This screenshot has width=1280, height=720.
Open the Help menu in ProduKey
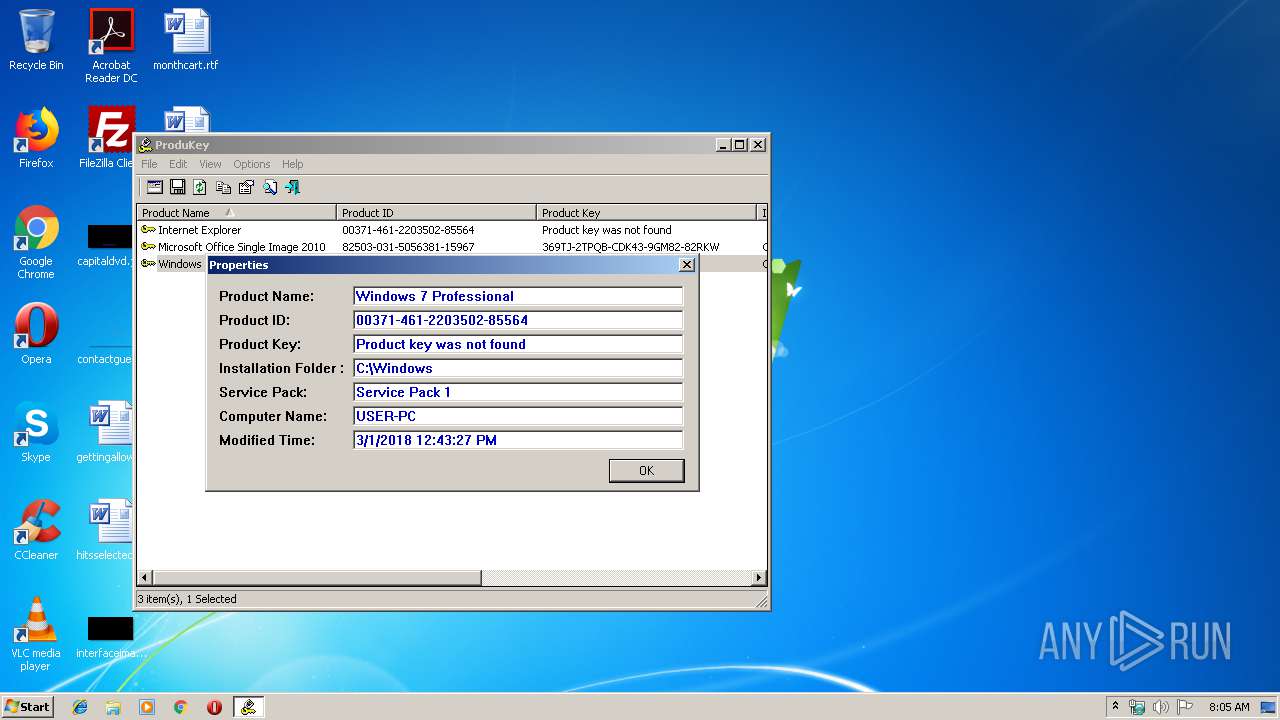(x=292, y=164)
